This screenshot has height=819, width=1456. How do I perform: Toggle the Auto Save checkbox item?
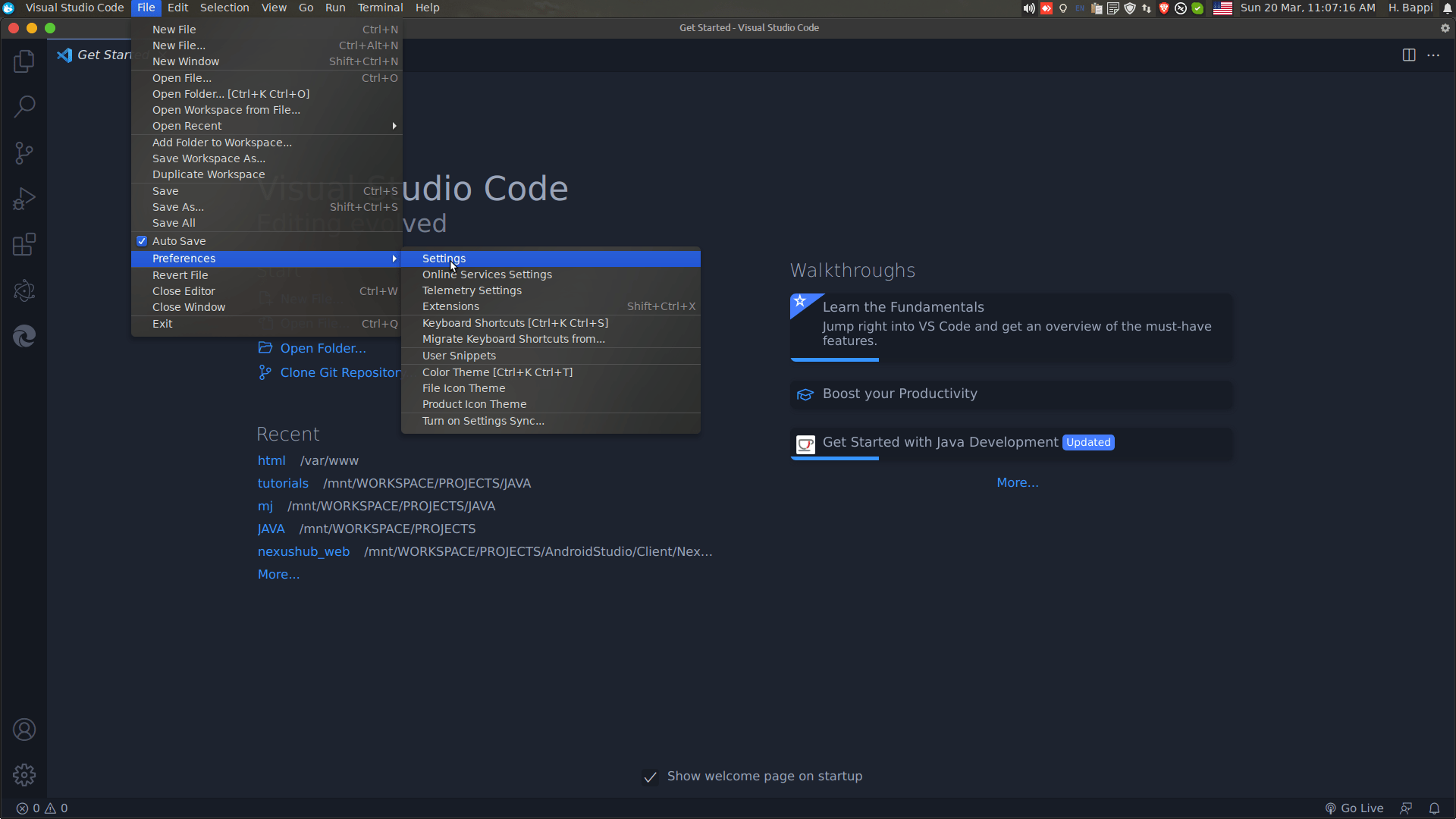(x=179, y=241)
